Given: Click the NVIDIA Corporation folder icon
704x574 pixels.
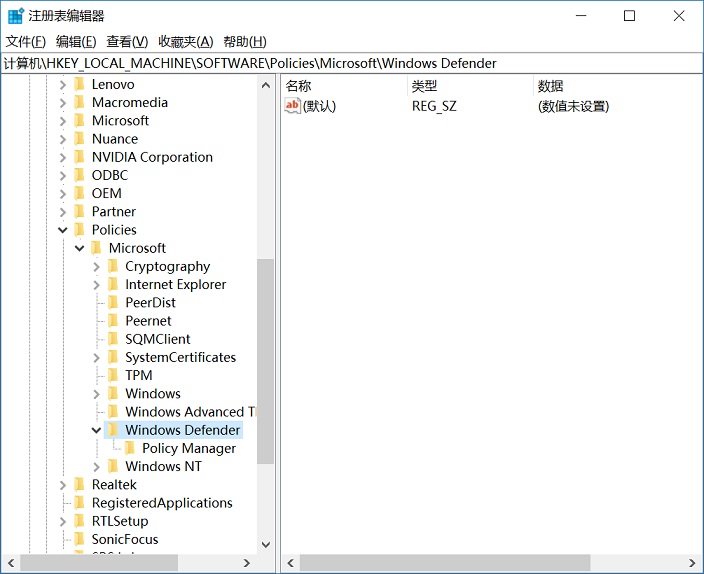Looking at the screenshot, I should tap(79, 157).
